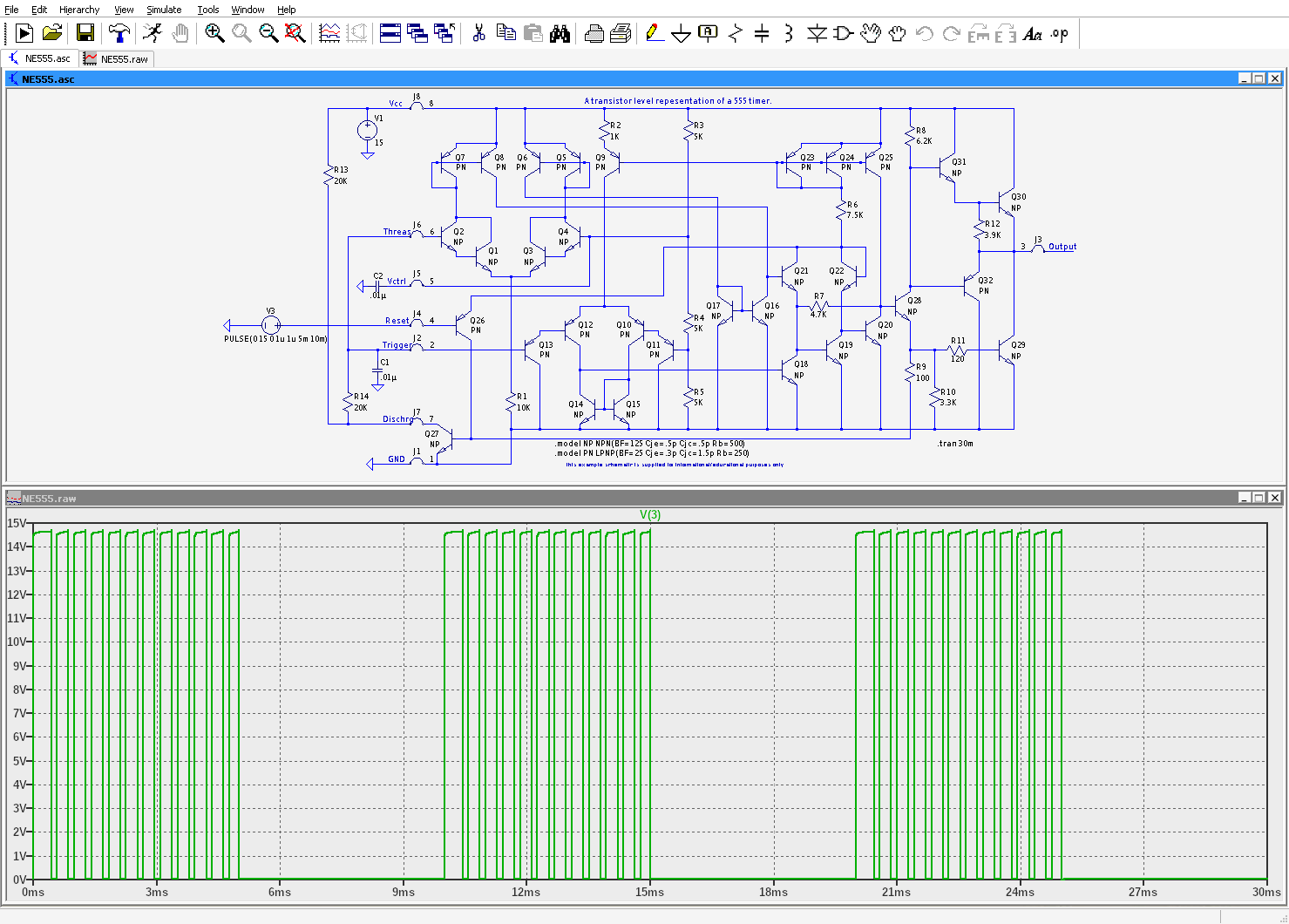The width and height of the screenshot is (1289, 924).
Task: Click the Label Net tool icon
Action: click(x=708, y=33)
